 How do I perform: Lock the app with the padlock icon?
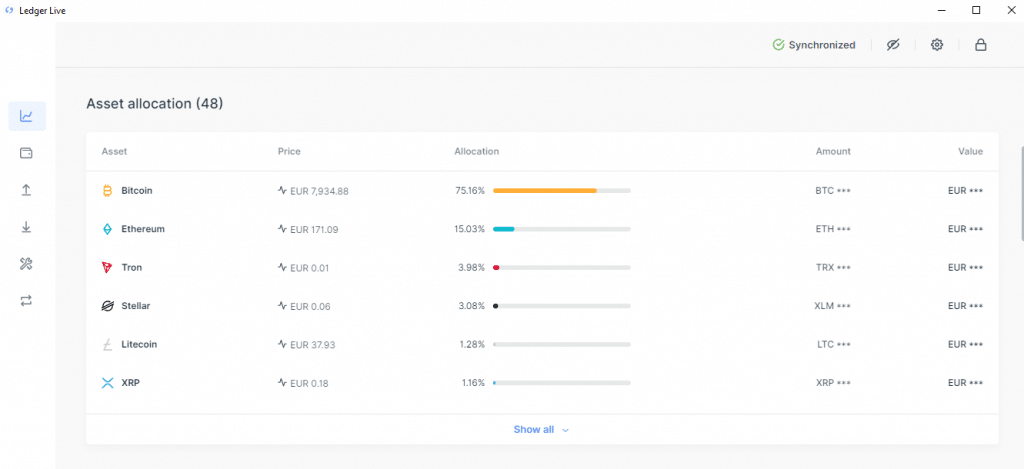point(980,45)
